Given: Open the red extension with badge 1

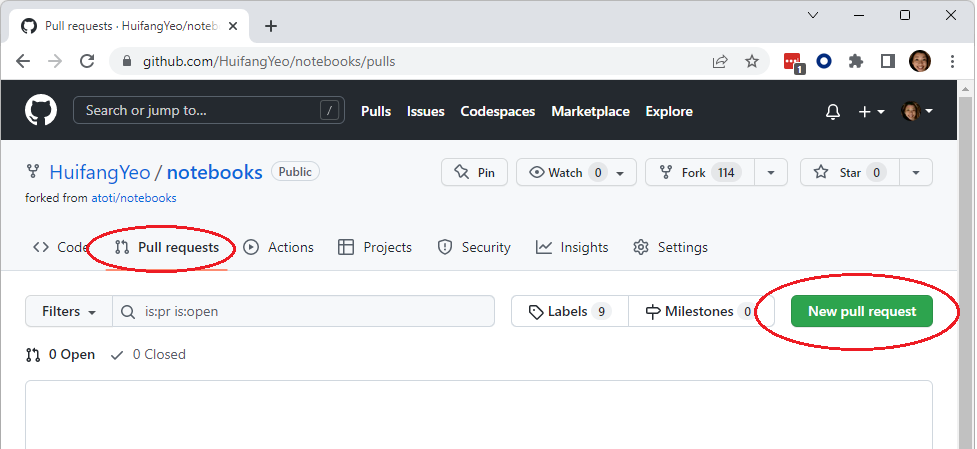Looking at the screenshot, I should 793,62.
